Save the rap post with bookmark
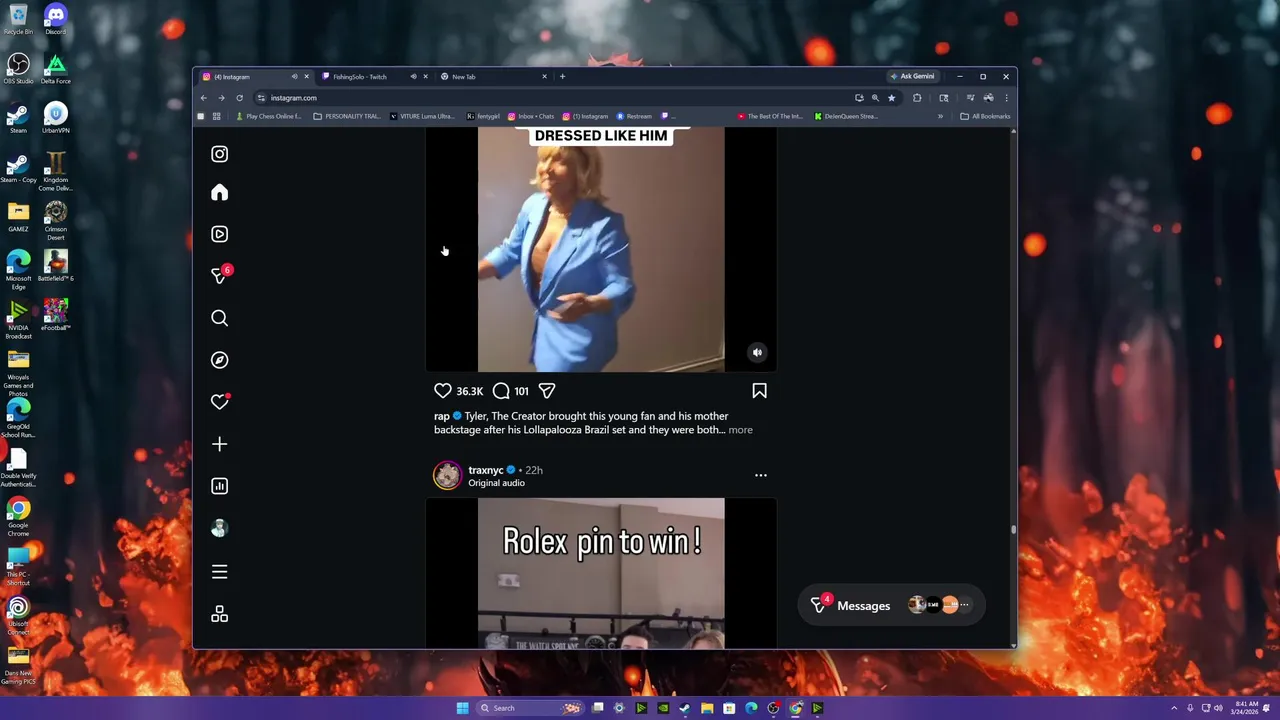 [759, 391]
